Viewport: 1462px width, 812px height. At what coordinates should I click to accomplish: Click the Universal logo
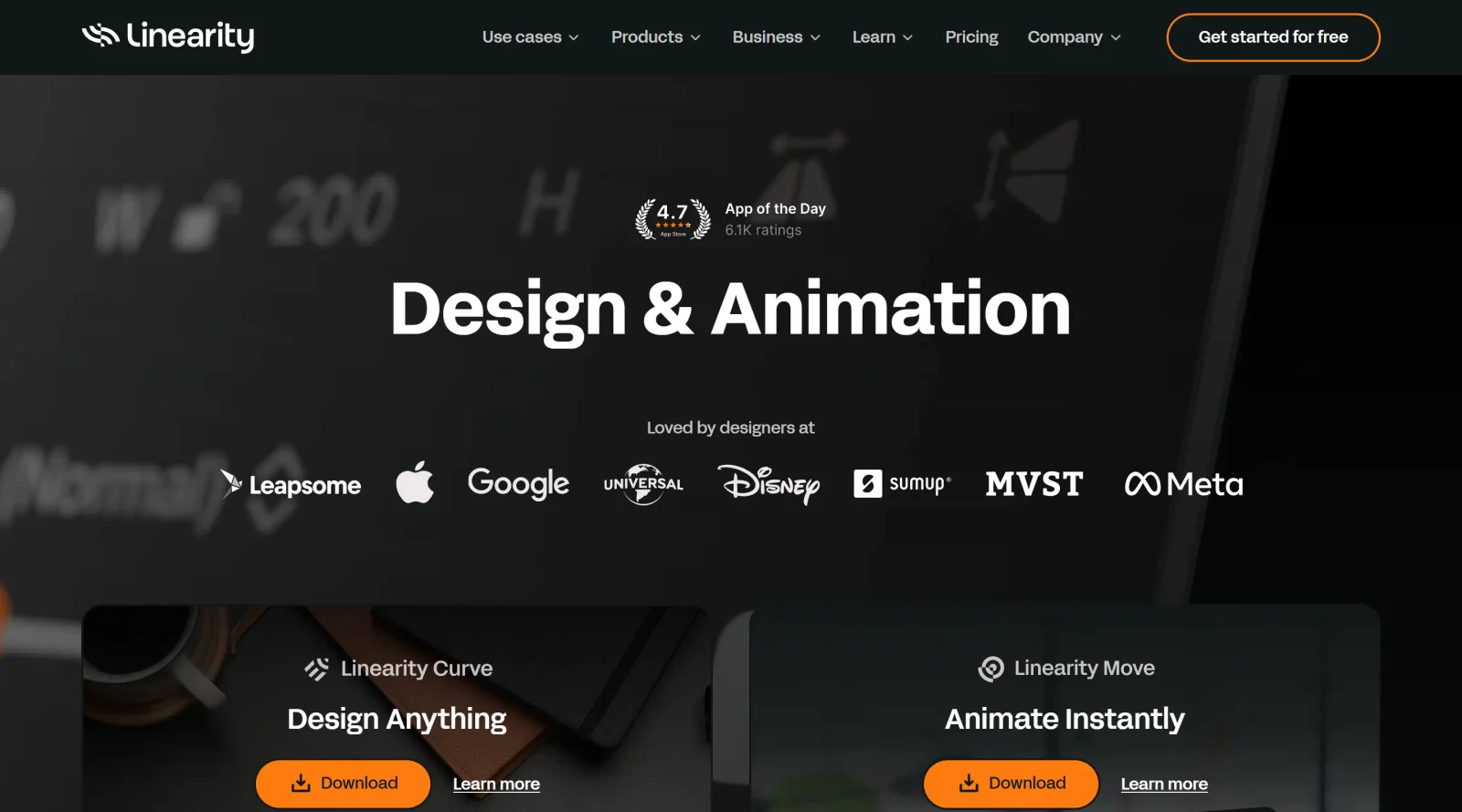tap(643, 484)
